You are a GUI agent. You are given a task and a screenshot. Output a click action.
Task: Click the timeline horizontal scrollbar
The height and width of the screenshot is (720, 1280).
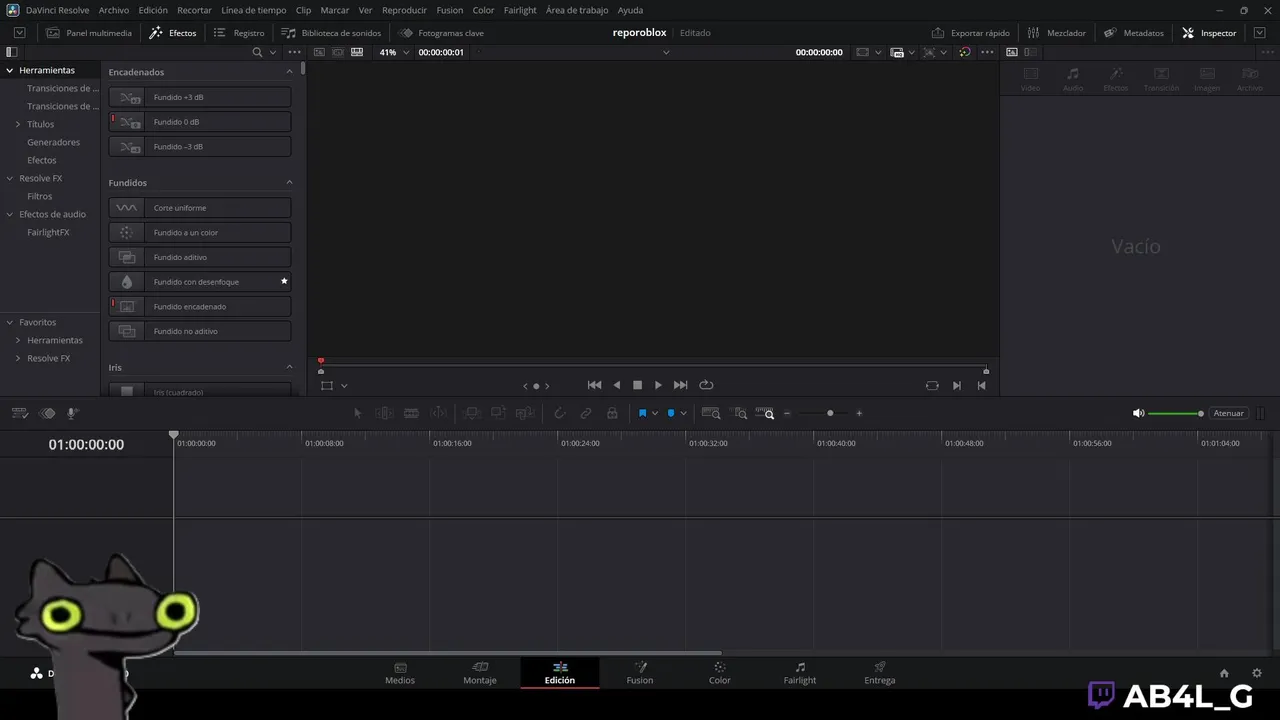pyautogui.click(x=448, y=653)
